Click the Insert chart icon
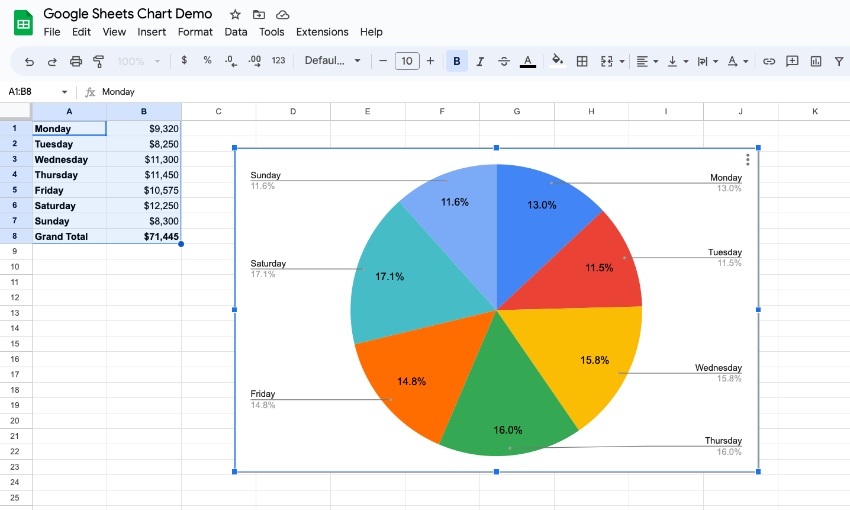This screenshot has height=510, width=850. [816, 61]
